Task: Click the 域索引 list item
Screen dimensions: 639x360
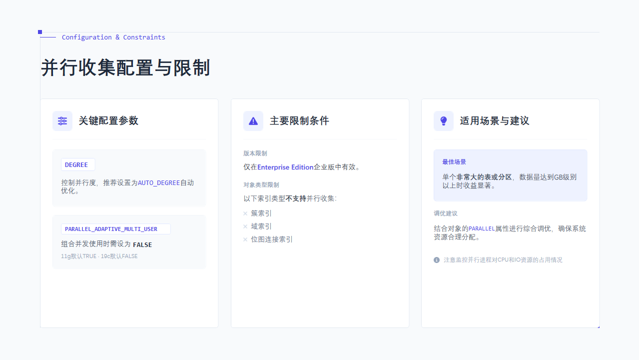Action: (x=261, y=226)
